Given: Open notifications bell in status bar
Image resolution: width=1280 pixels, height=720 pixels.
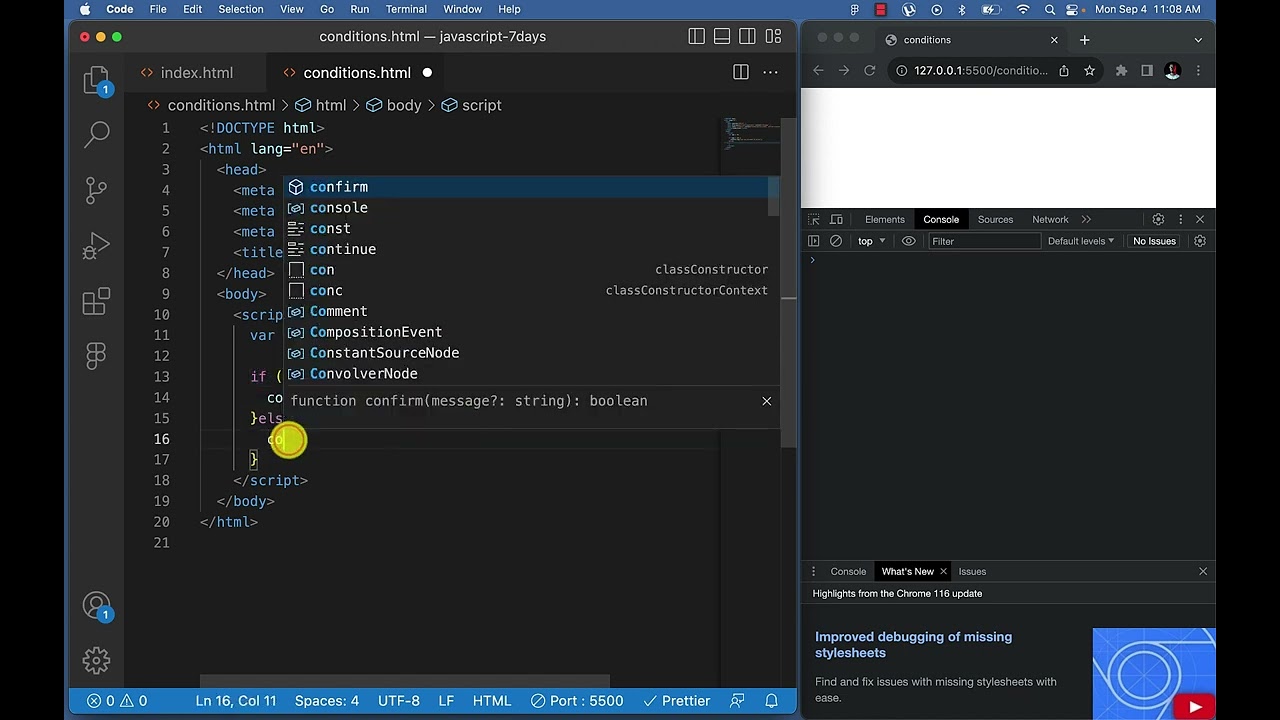Looking at the screenshot, I should (x=772, y=701).
